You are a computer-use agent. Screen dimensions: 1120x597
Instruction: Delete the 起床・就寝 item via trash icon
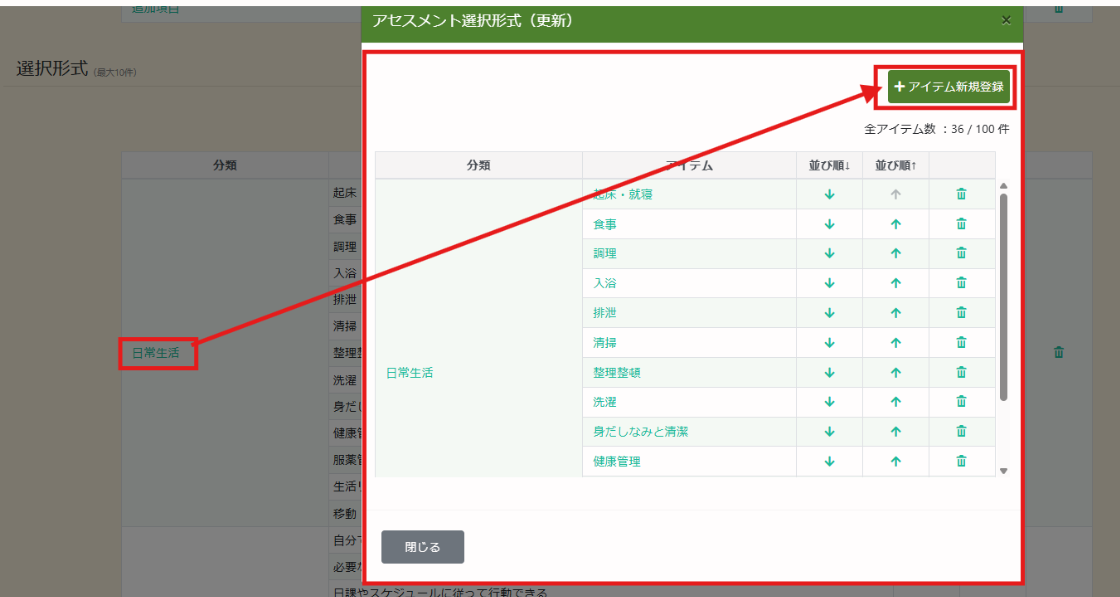pyautogui.click(x=961, y=195)
